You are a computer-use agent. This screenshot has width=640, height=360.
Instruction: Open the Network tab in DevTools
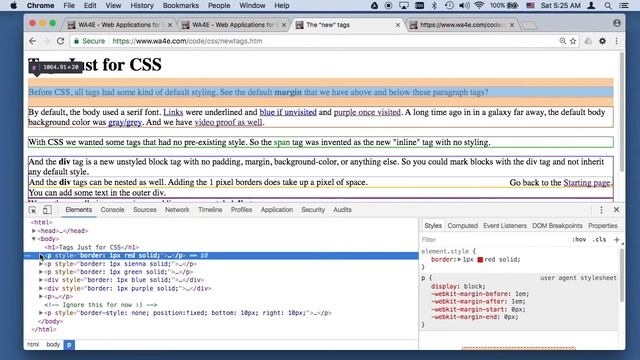177,210
